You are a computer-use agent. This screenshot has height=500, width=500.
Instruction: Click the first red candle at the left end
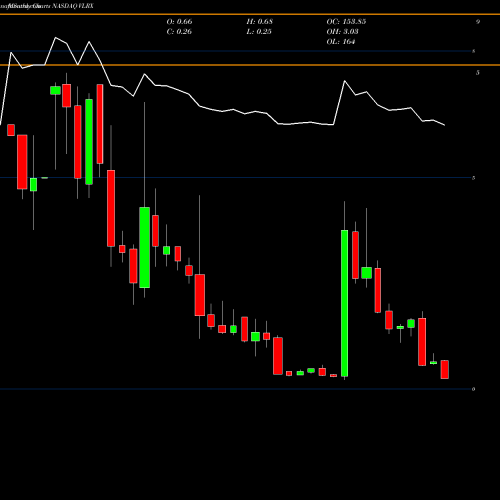[x=11, y=130]
